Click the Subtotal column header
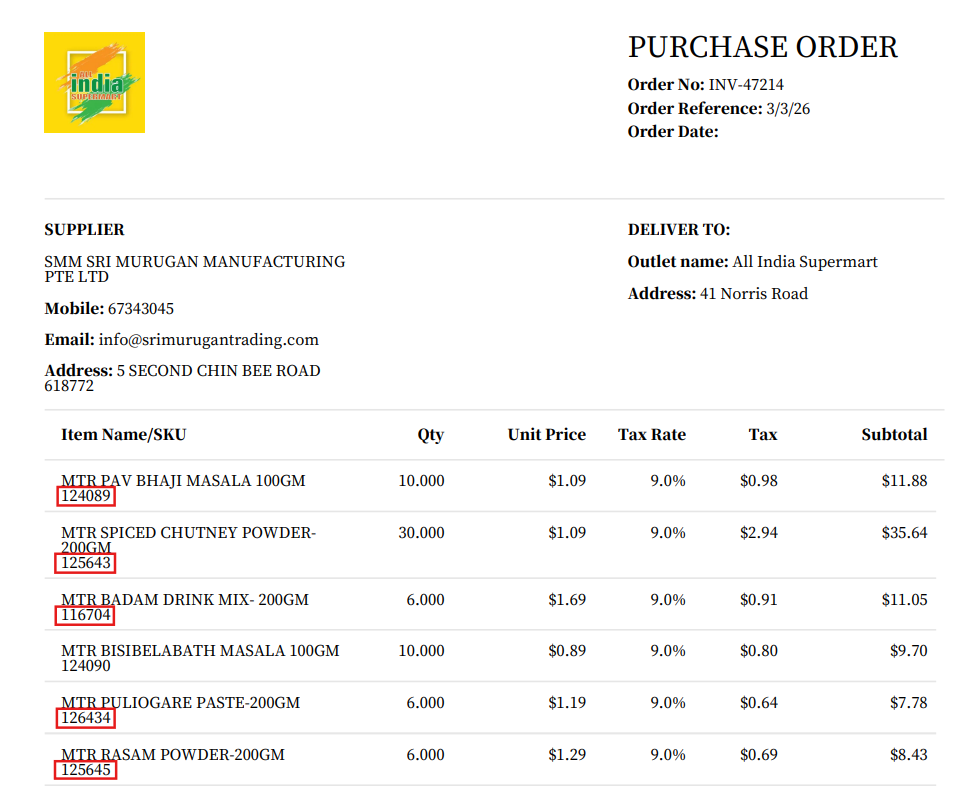This screenshot has height=796, width=975. coord(894,435)
